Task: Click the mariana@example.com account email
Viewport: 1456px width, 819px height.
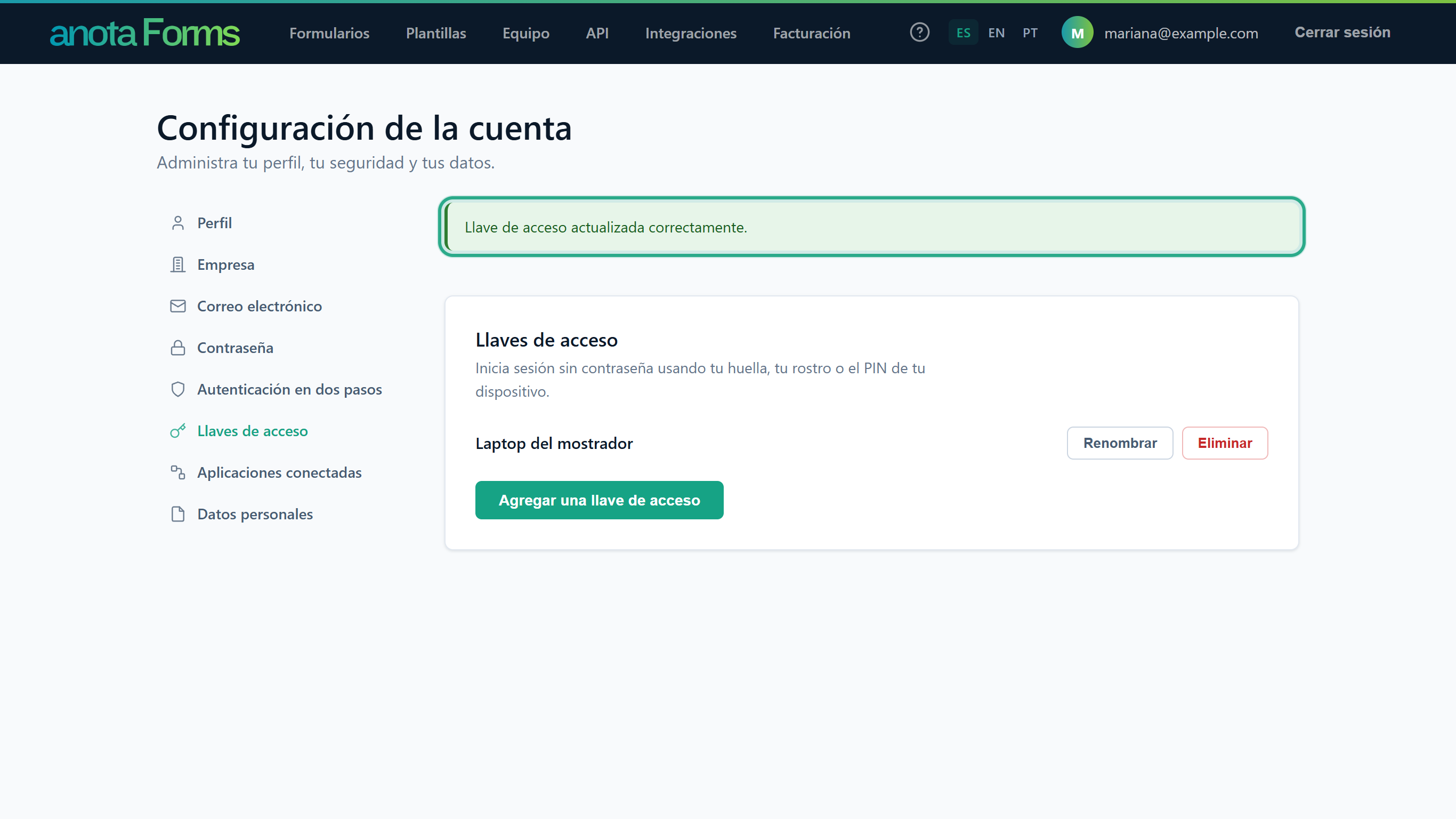Action: (1182, 33)
